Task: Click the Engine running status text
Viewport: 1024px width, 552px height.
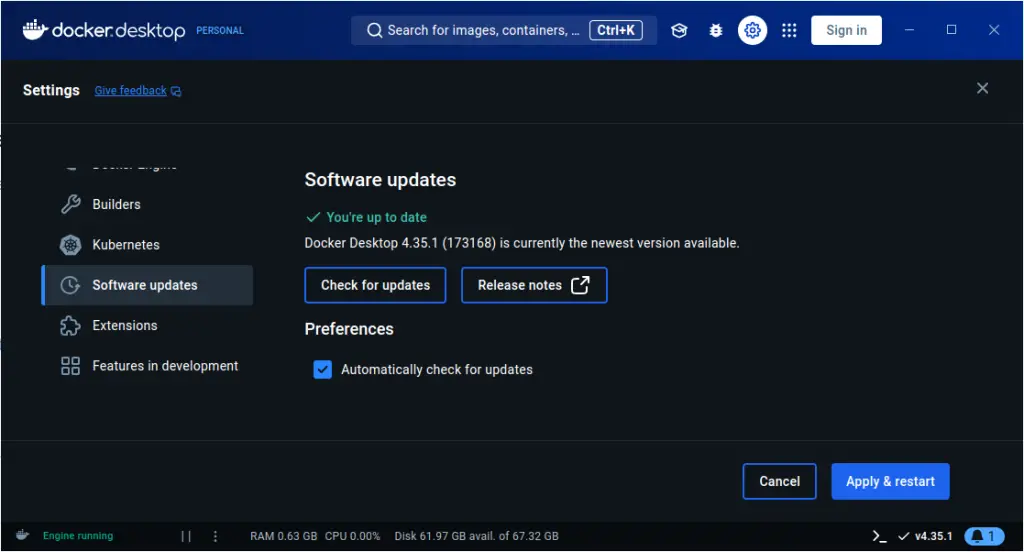Action: pyautogui.click(x=78, y=536)
